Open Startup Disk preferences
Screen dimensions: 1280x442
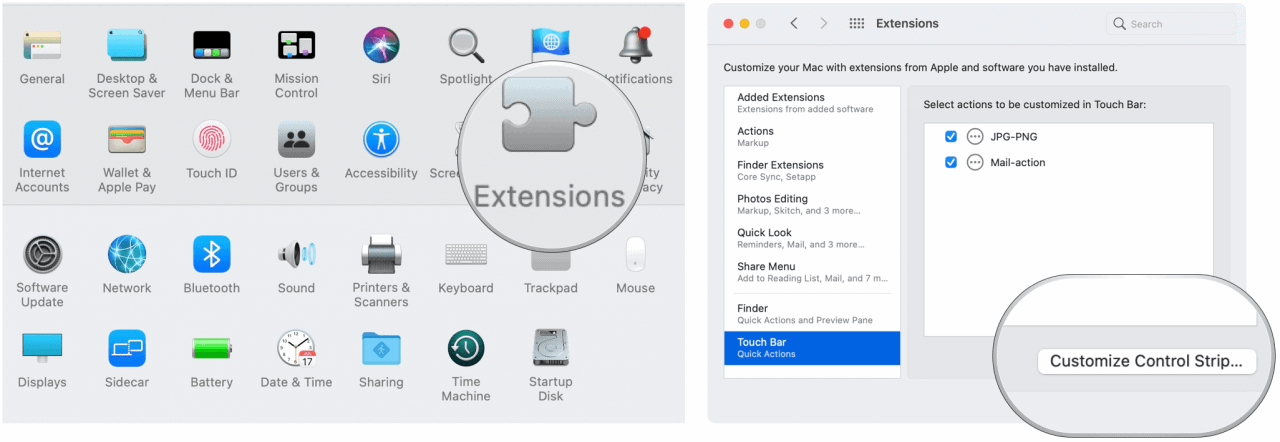[x=551, y=350]
